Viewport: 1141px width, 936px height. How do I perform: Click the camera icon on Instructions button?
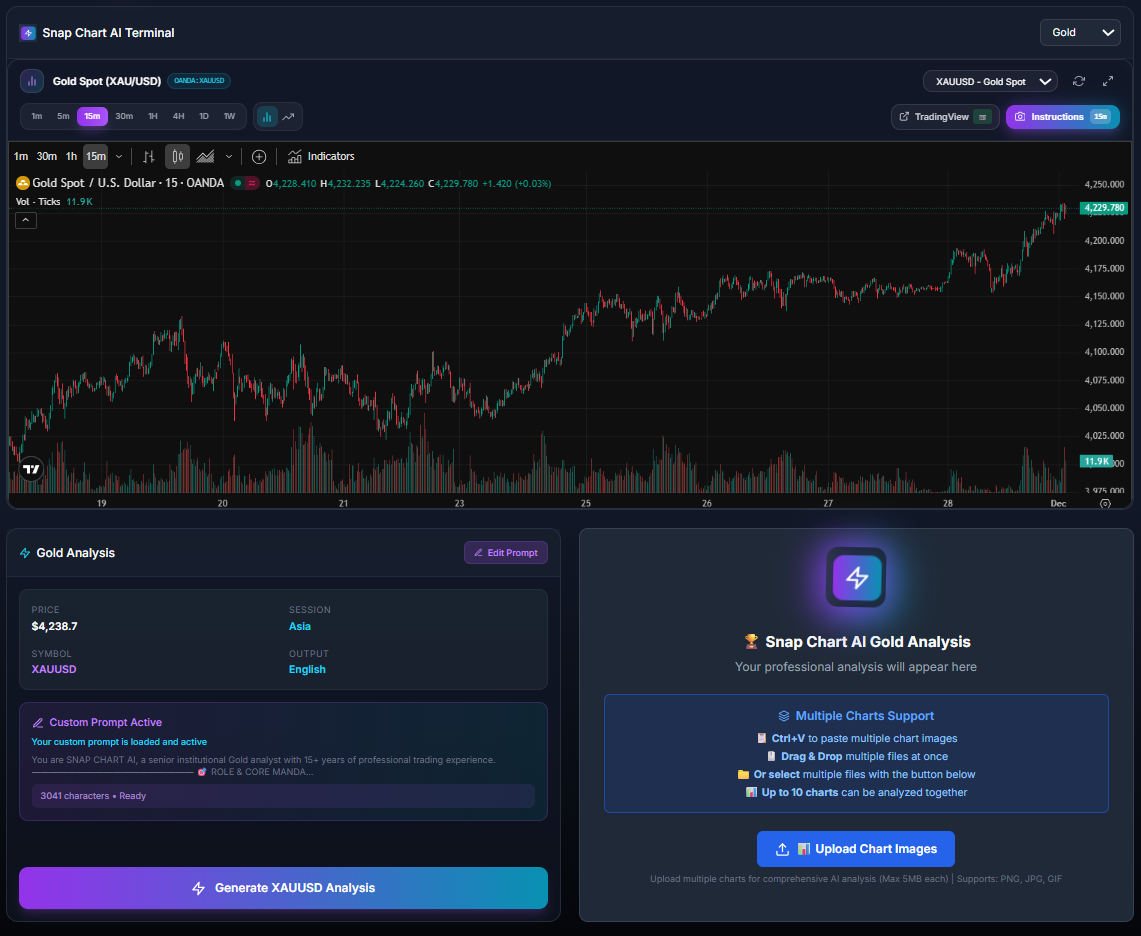click(x=1020, y=116)
